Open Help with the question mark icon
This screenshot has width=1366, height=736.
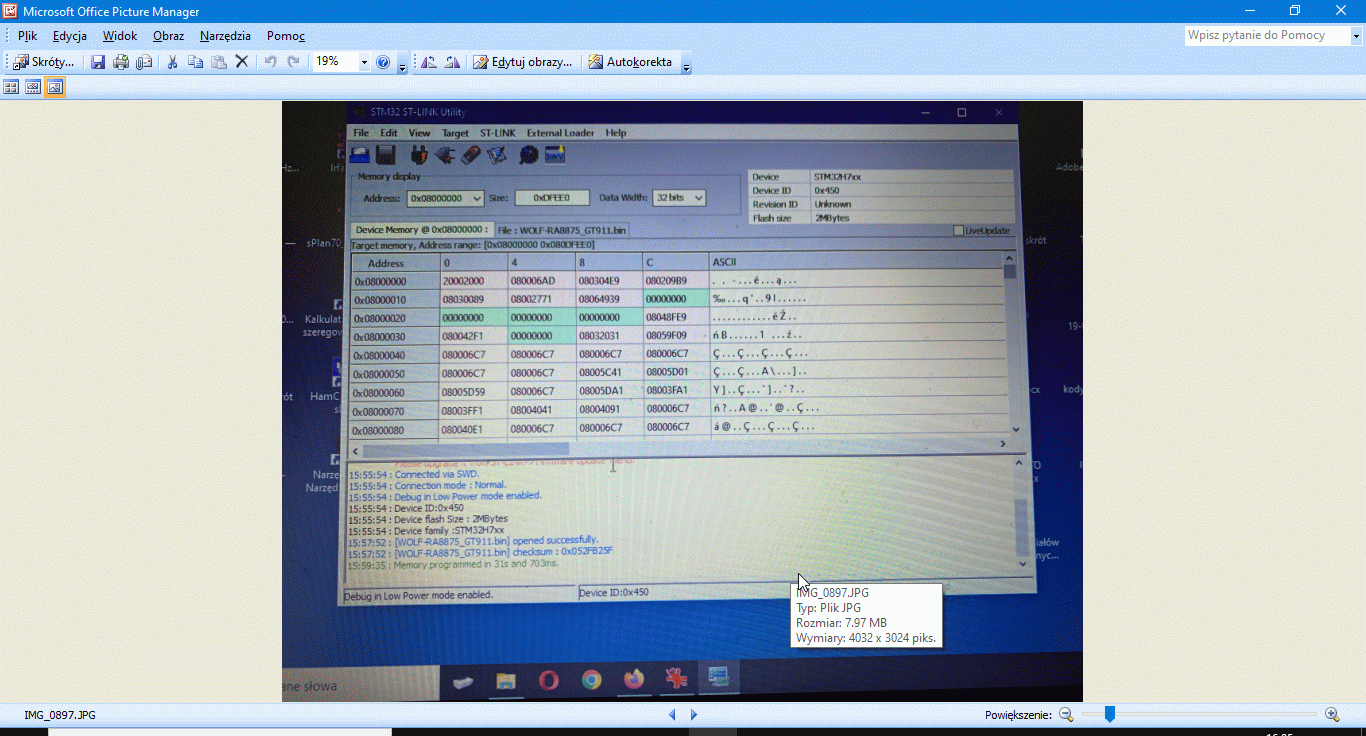(x=383, y=62)
